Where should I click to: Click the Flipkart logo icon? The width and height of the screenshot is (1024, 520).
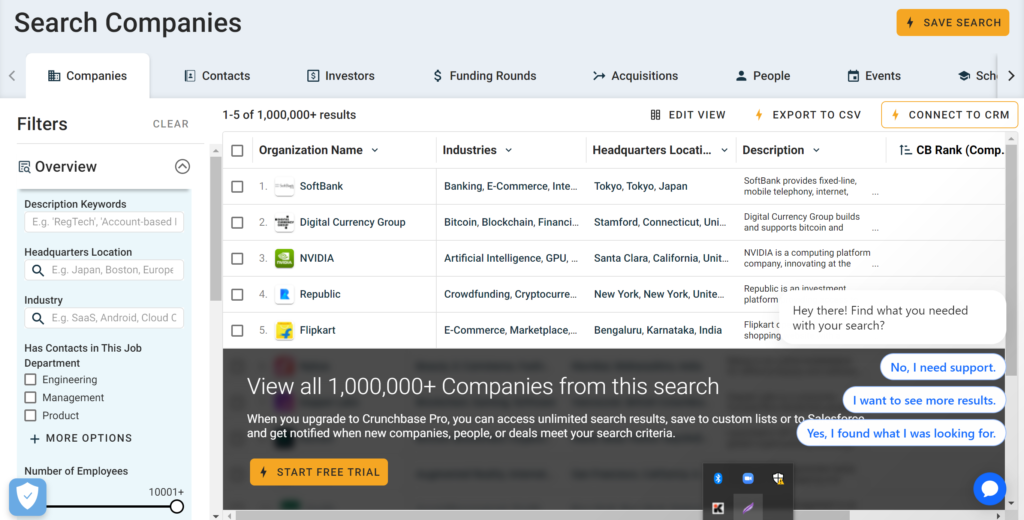point(284,330)
